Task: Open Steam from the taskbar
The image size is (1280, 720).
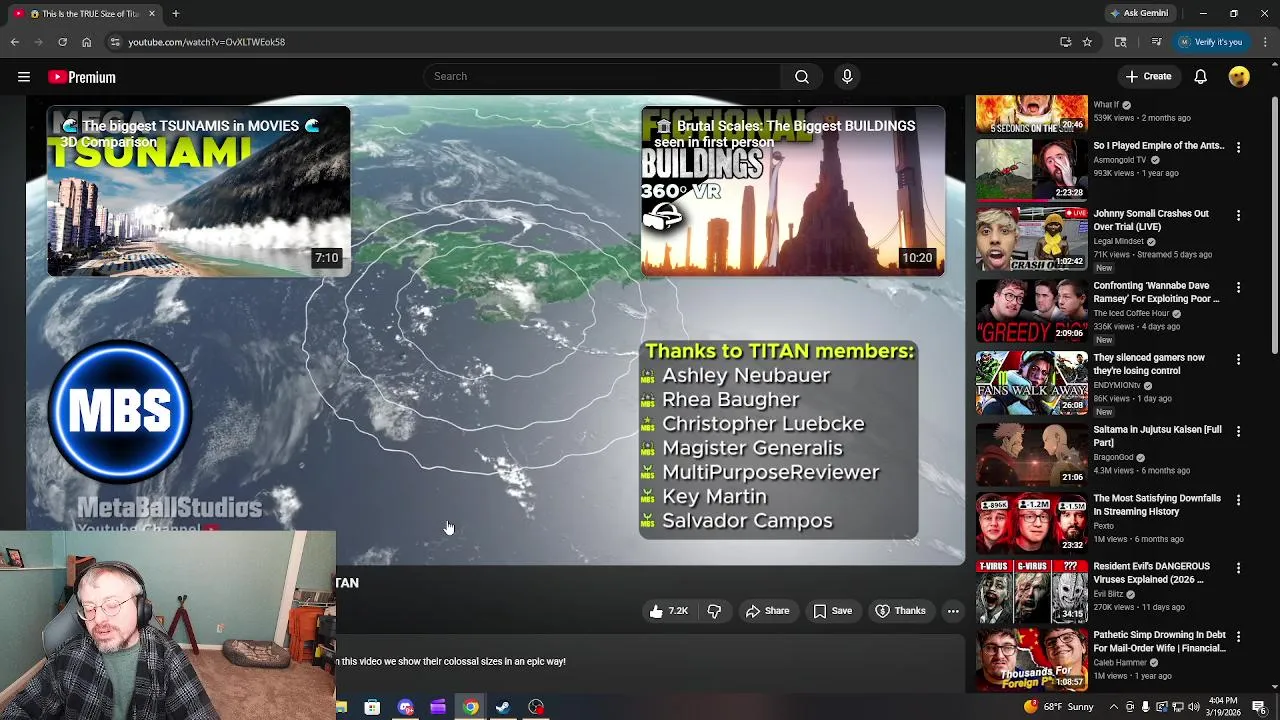Action: pos(503,707)
